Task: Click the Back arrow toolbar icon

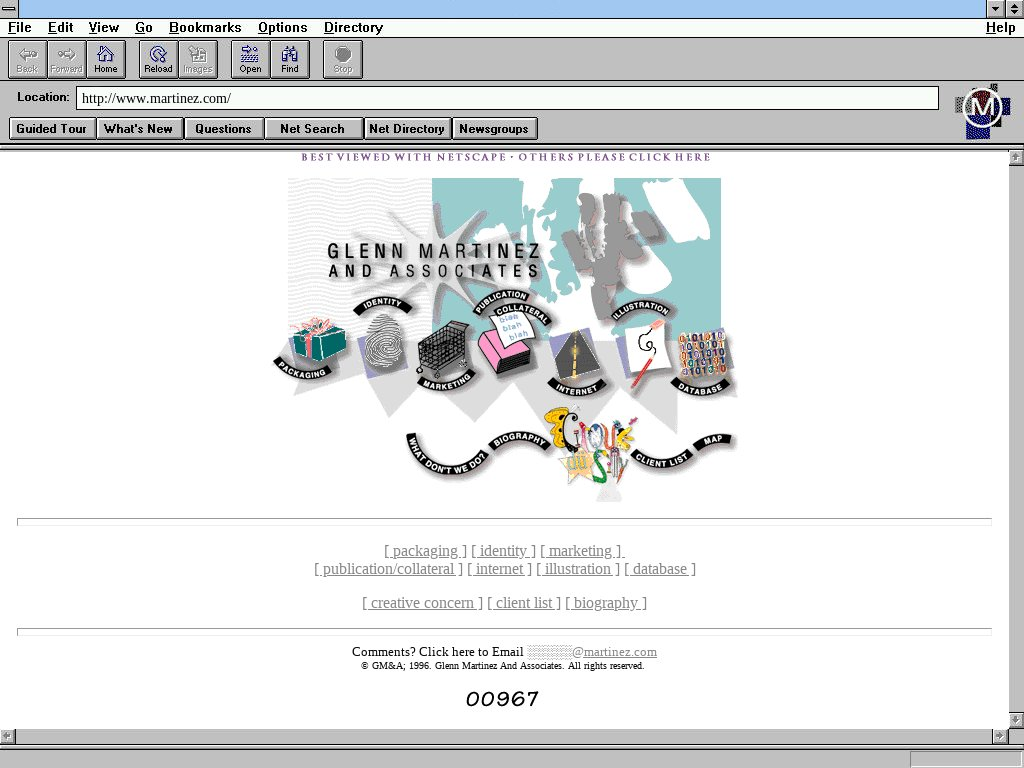Action: (x=27, y=59)
